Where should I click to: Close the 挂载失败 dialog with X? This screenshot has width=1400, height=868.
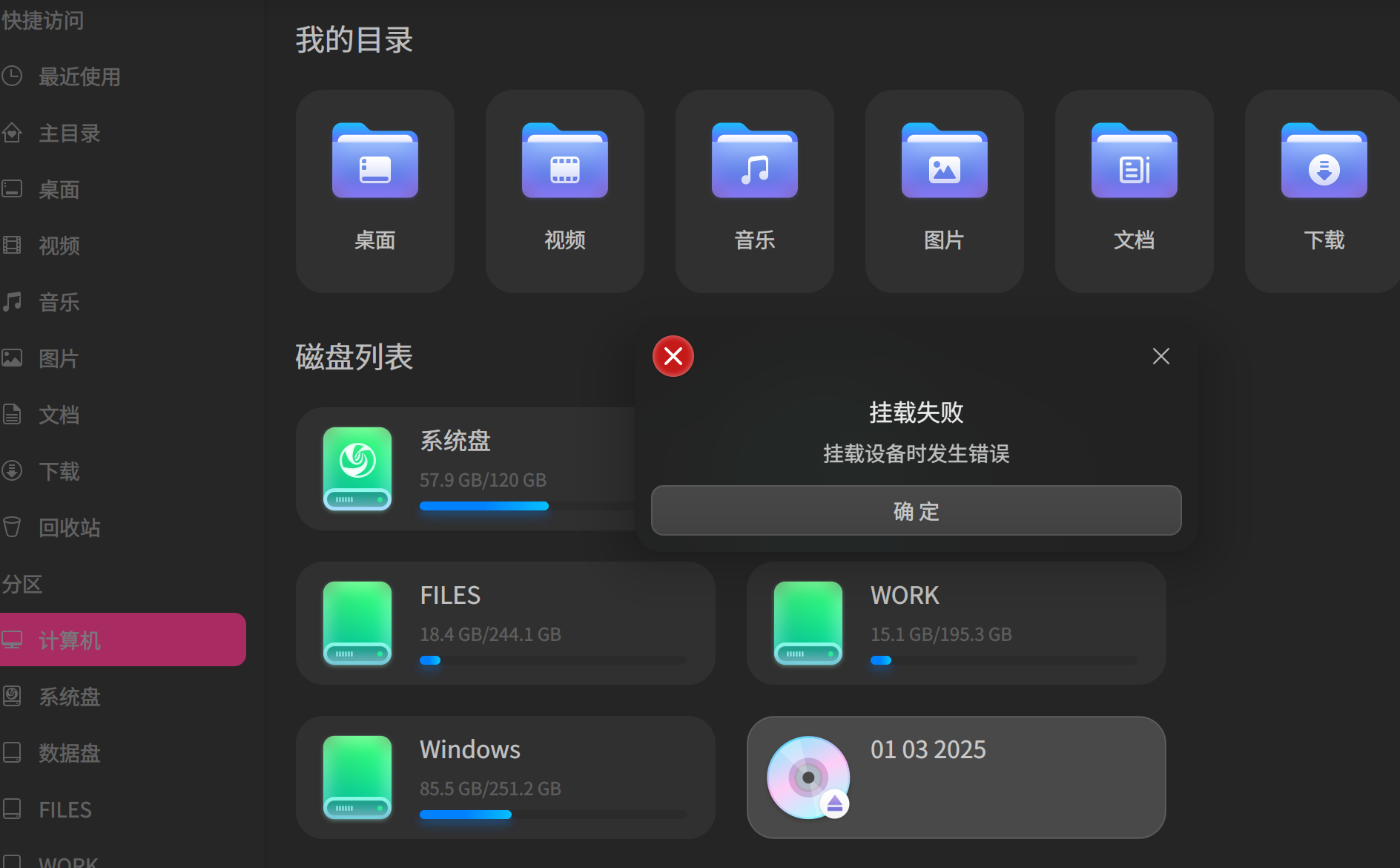tap(1160, 356)
